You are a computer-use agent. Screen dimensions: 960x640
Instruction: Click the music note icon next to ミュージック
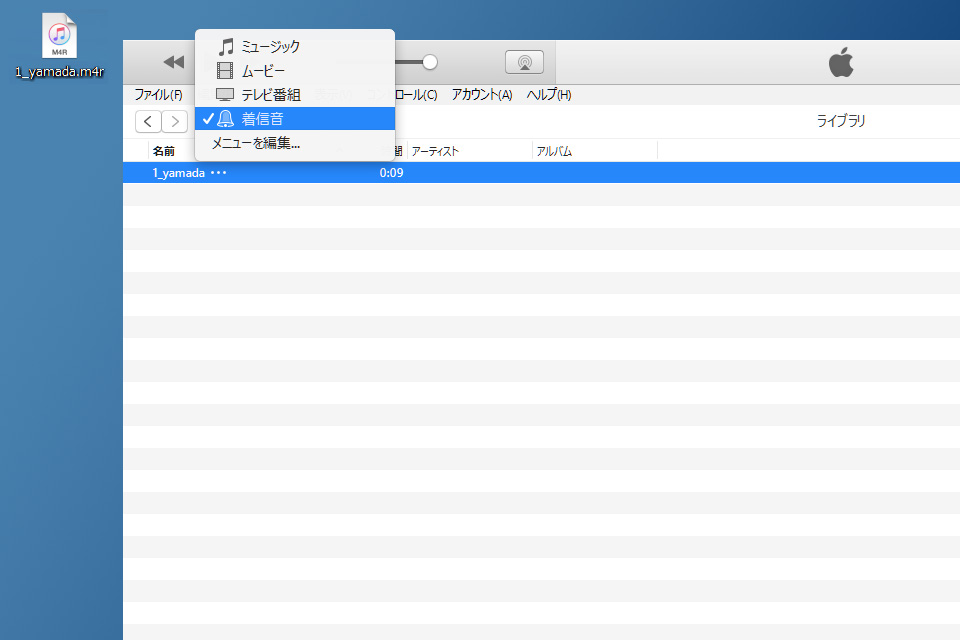pos(226,47)
